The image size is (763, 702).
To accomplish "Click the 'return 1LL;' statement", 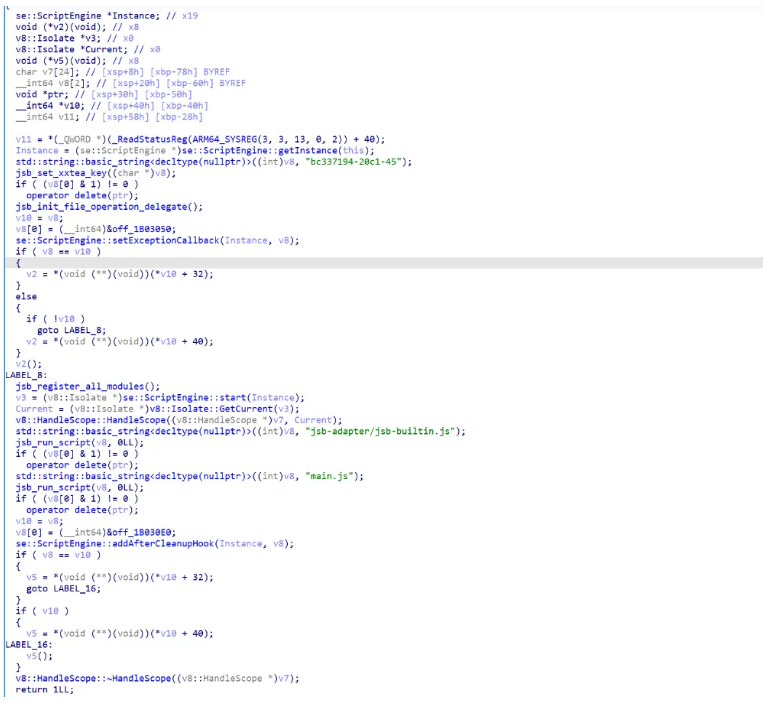I will point(45,690).
